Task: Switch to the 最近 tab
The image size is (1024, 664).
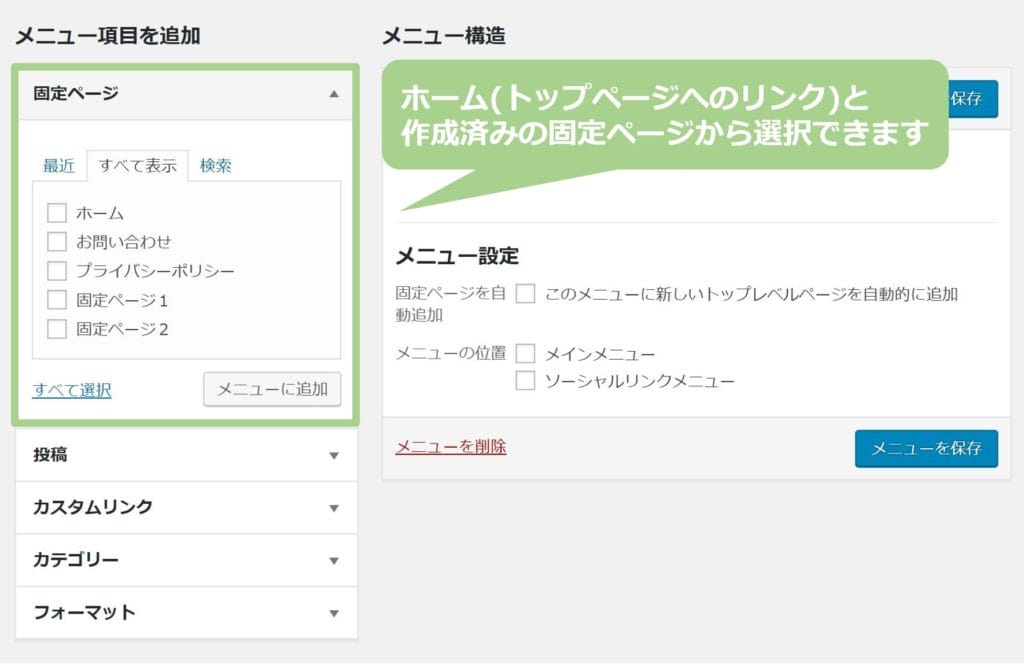Action: pyautogui.click(x=58, y=166)
